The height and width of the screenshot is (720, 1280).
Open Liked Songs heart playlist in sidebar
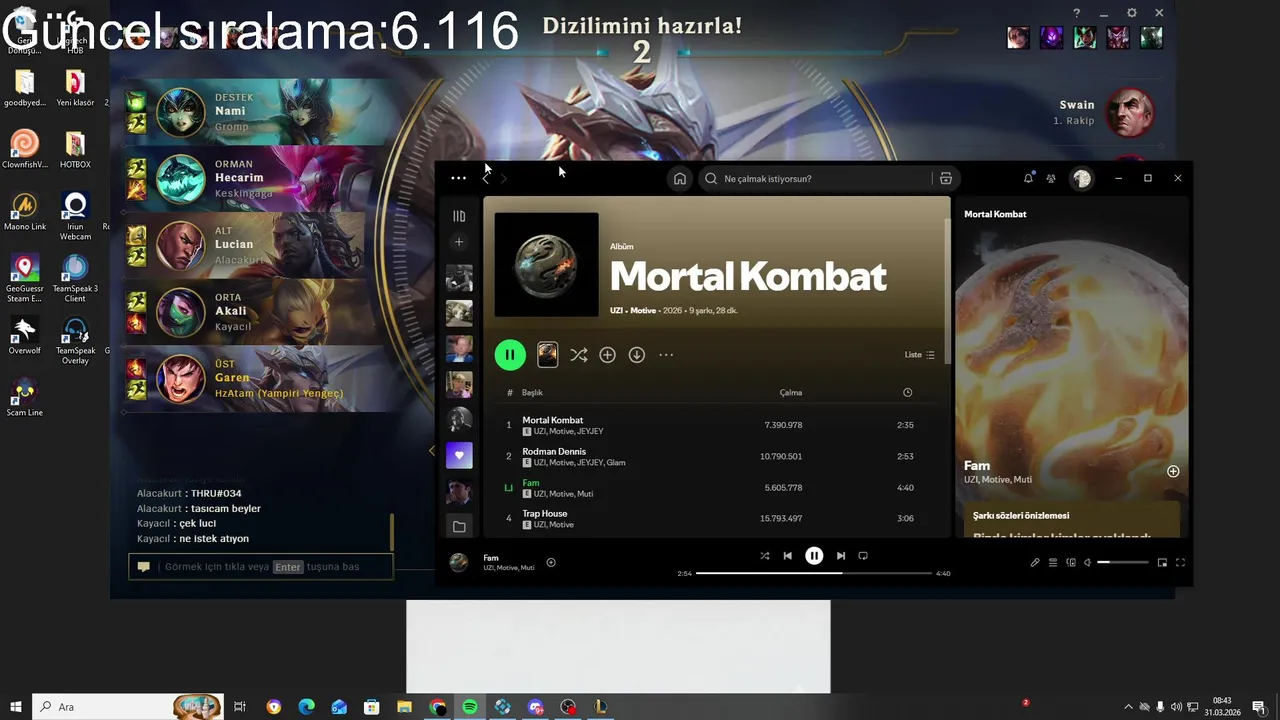[459, 455]
